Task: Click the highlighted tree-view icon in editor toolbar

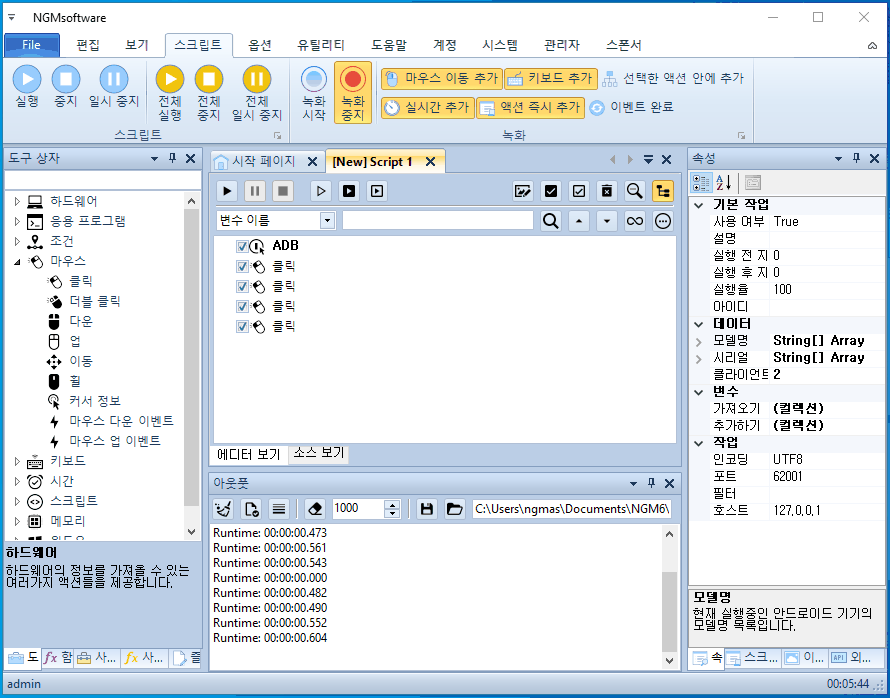Action: (663, 191)
